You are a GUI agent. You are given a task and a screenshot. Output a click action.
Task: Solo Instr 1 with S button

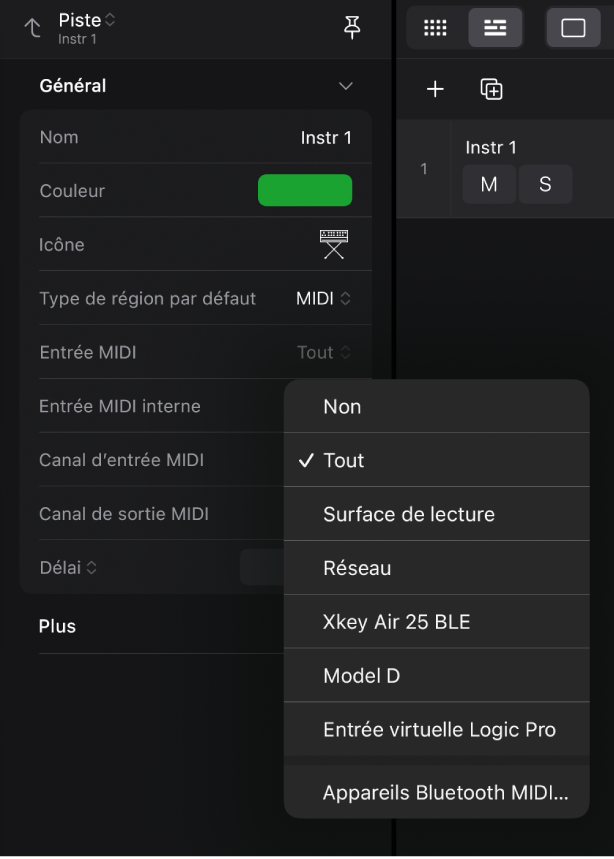coord(545,184)
